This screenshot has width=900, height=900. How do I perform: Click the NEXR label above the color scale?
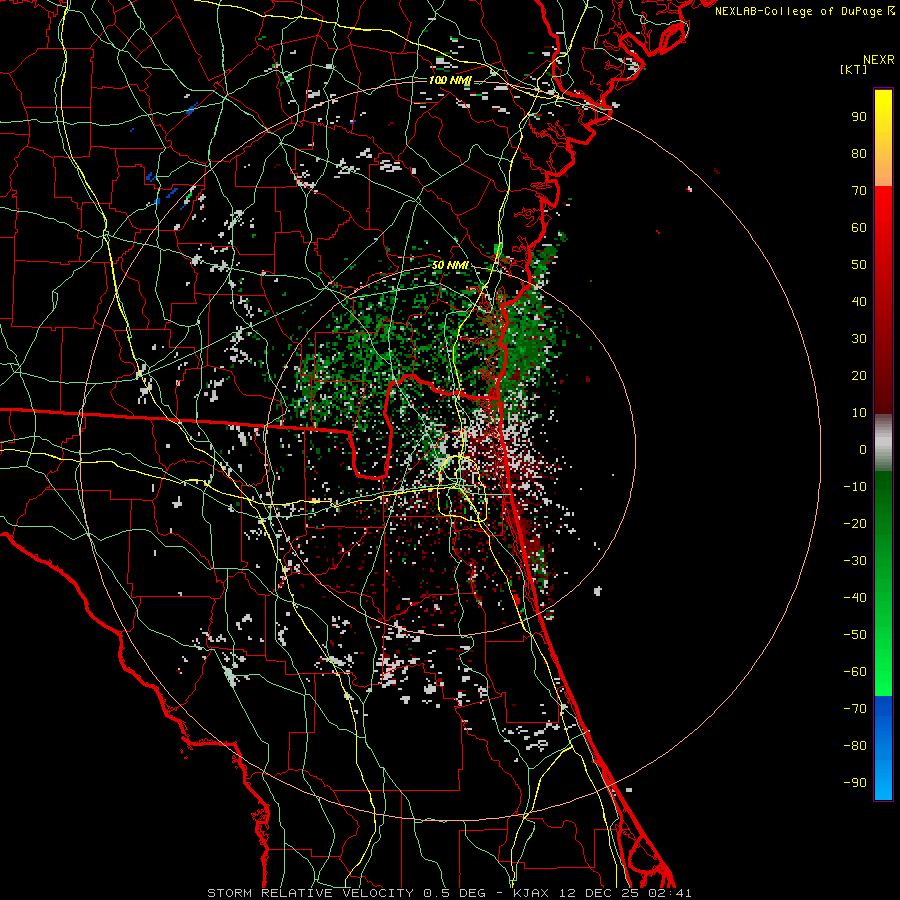point(878,60)
